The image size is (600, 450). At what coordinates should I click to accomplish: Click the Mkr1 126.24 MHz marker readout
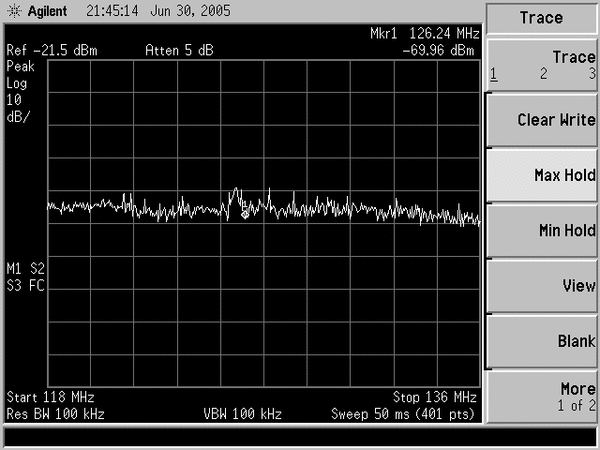click(423, 35)
